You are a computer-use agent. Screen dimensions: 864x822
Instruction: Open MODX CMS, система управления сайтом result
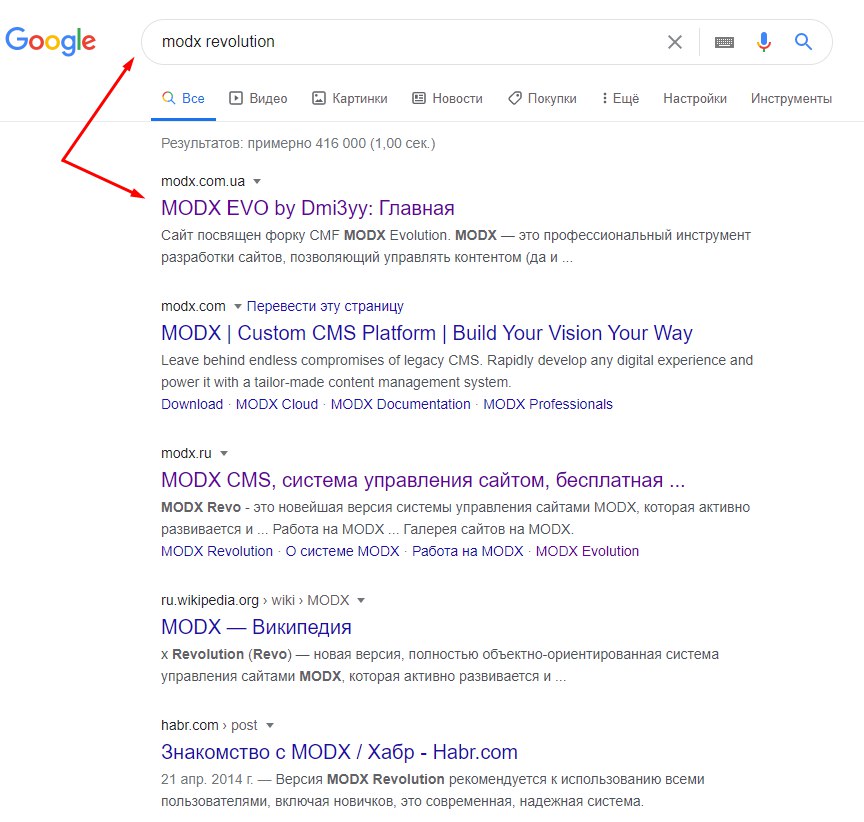click(x=423, y=480)
